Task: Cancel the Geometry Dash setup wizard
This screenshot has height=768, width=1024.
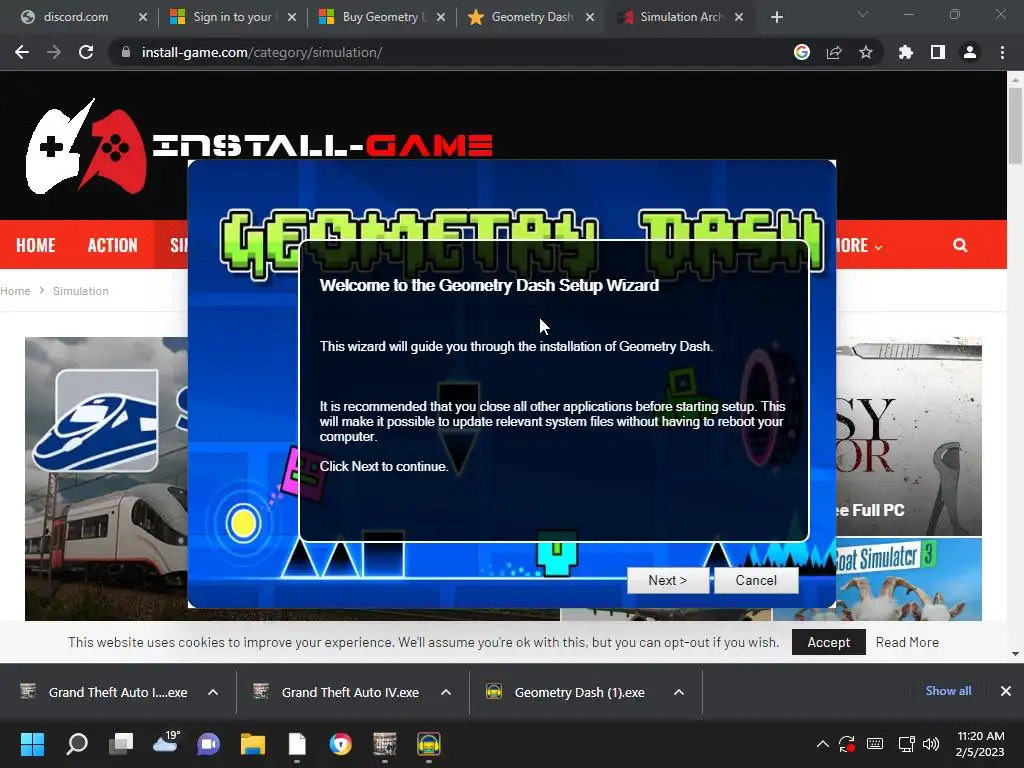Action: (x=756, y=580)
